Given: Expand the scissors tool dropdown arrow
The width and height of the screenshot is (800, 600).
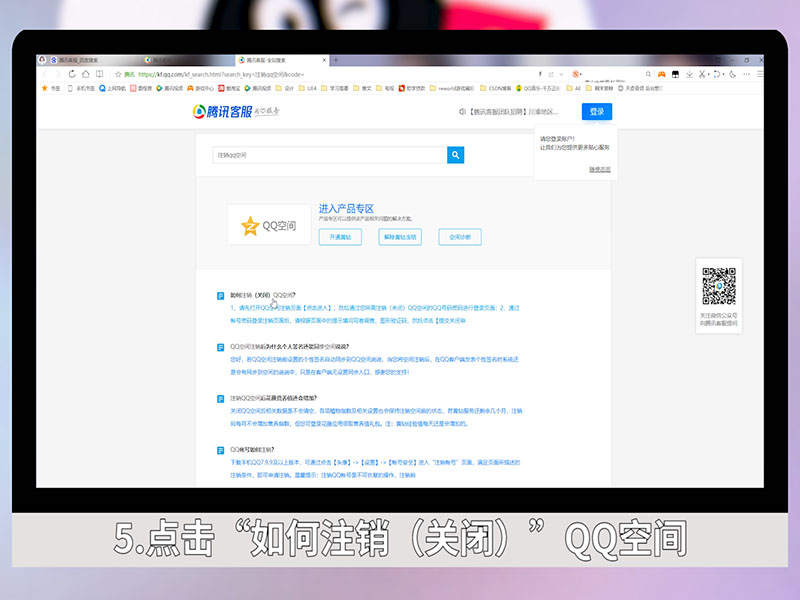Looking at the screenshot, I should click(x=709, y=74).
